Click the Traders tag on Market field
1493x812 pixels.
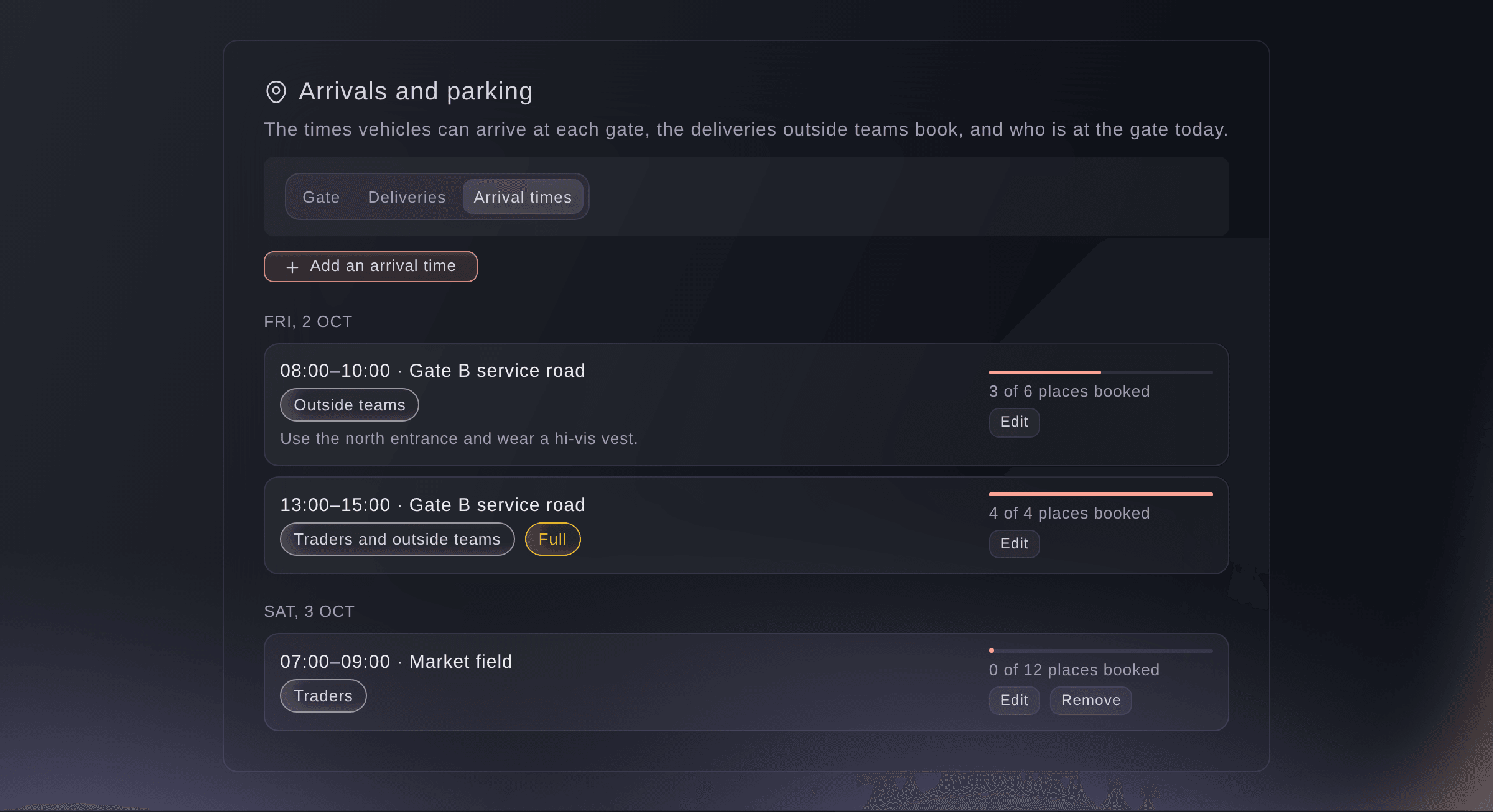coord(323,696)
